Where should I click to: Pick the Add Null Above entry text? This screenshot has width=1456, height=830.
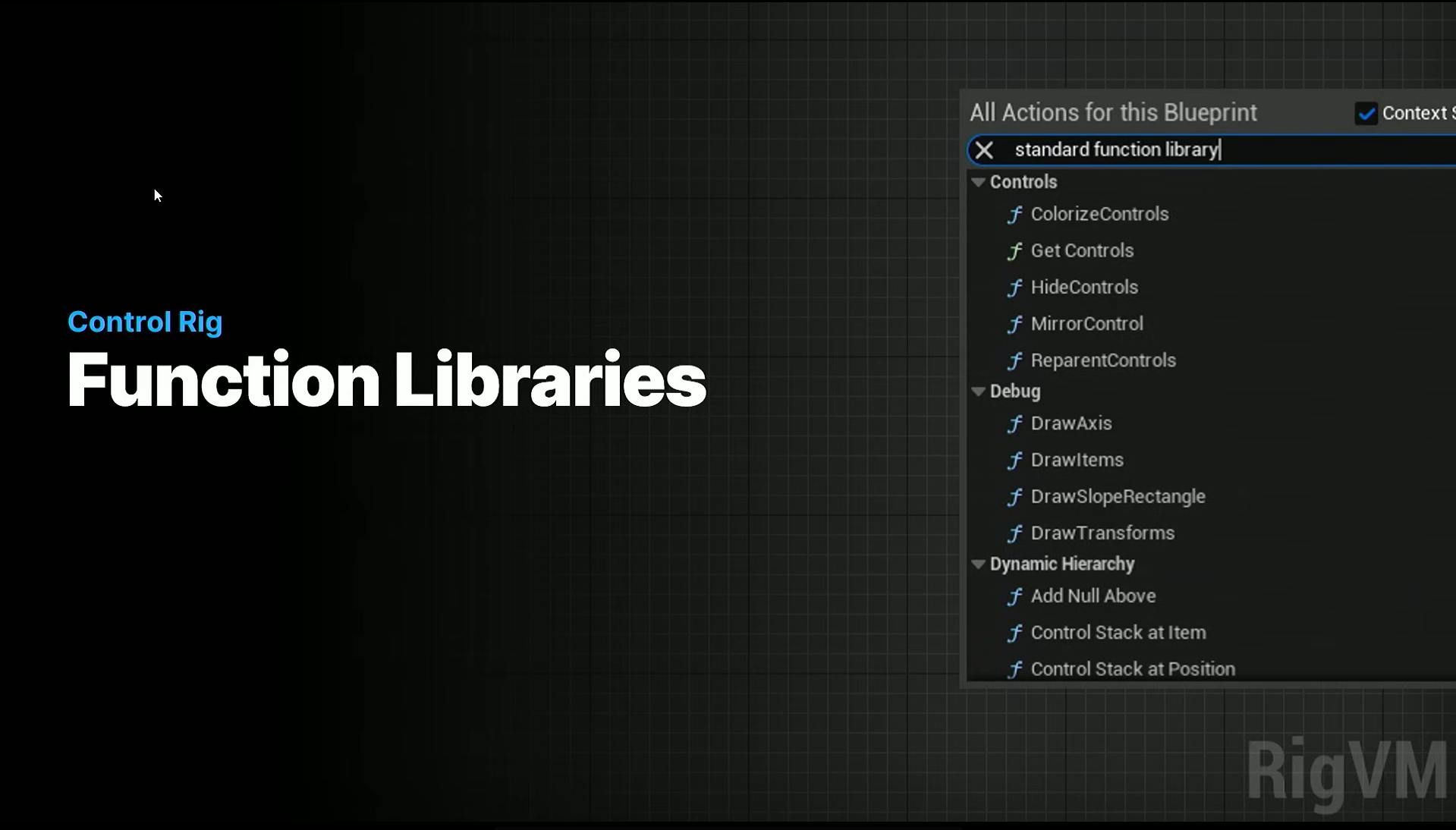click(1093, 596)
